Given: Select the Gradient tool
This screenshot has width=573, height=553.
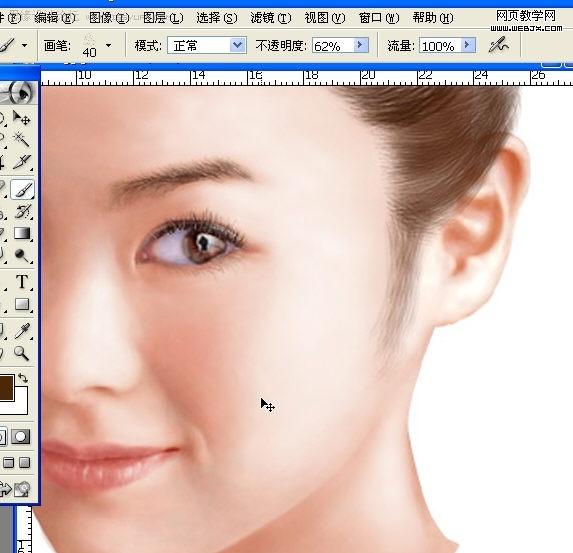Looking at the screenshot, I should click(22, 233).
